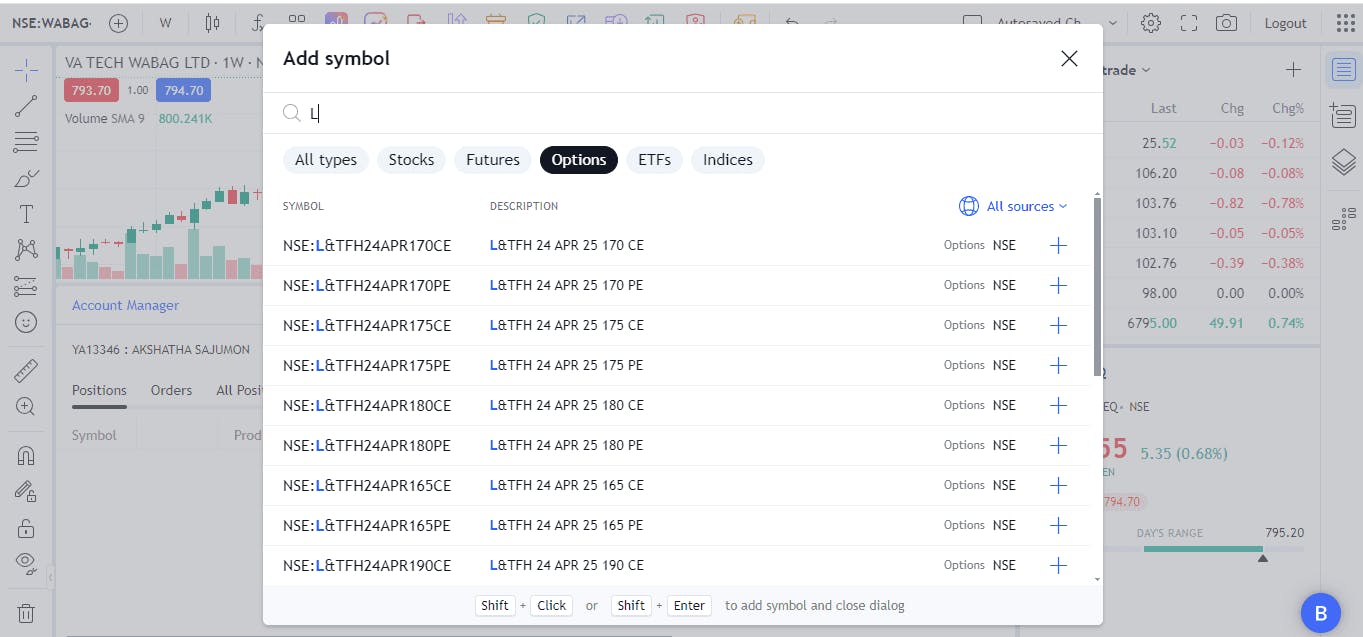This screenshot has width=1363, height=637.
Task: Open the Fibonacci tools in left toolbar
Action: [x=26, y=142]
